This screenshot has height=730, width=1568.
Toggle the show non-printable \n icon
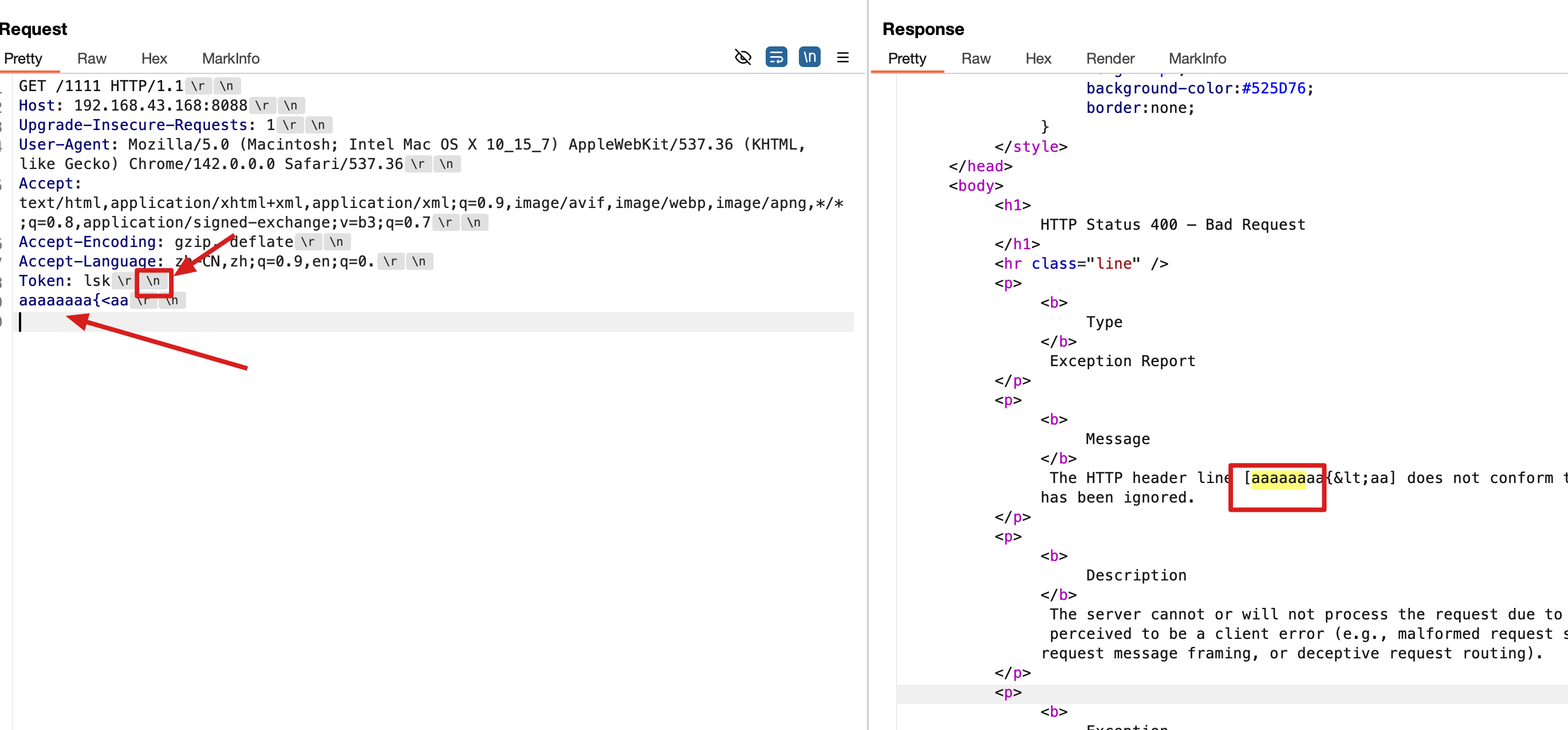809,57
